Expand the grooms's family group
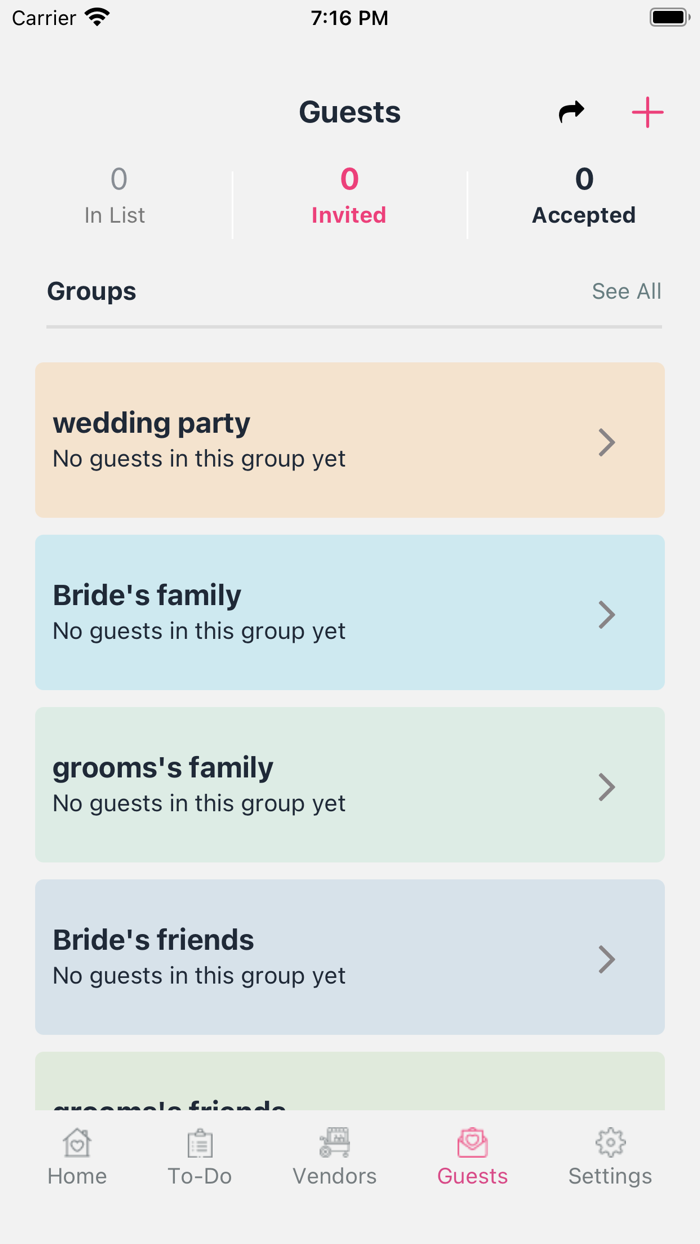700x1244 pixels. (350, 786)
